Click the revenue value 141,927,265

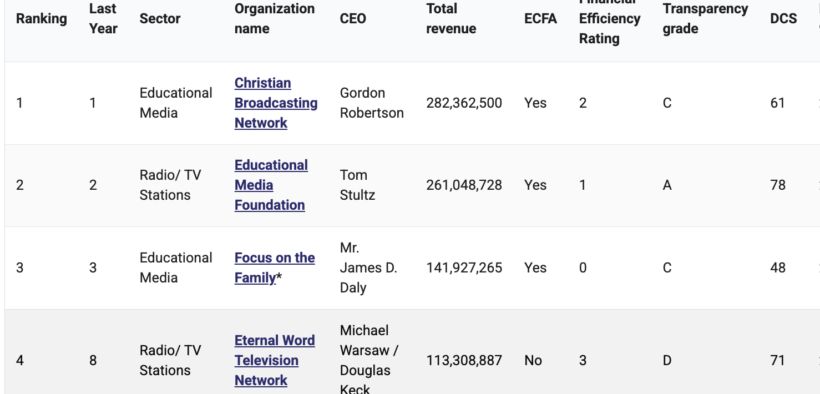(464, 268)
